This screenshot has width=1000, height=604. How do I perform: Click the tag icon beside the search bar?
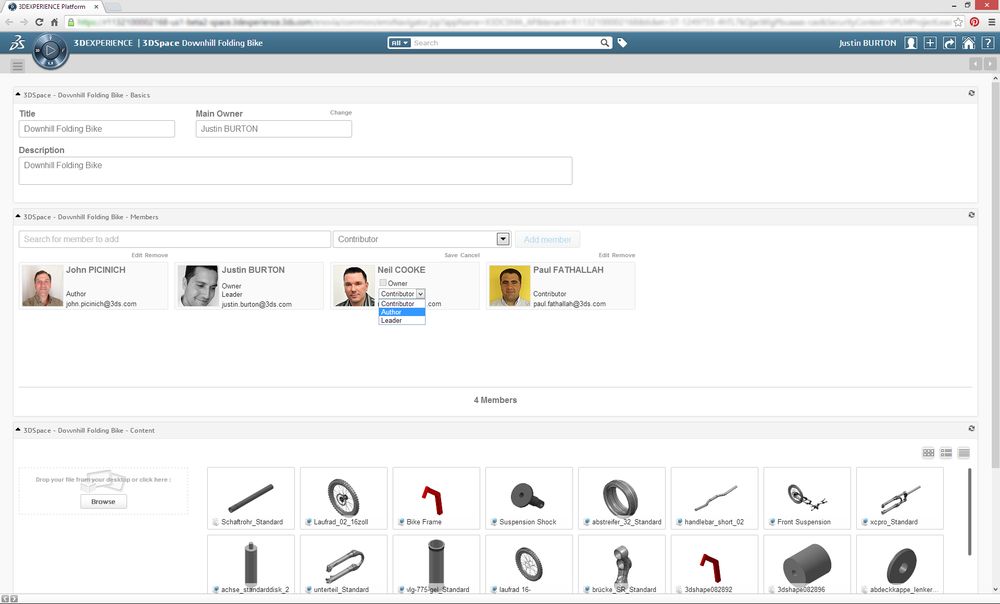click(622, 43)
